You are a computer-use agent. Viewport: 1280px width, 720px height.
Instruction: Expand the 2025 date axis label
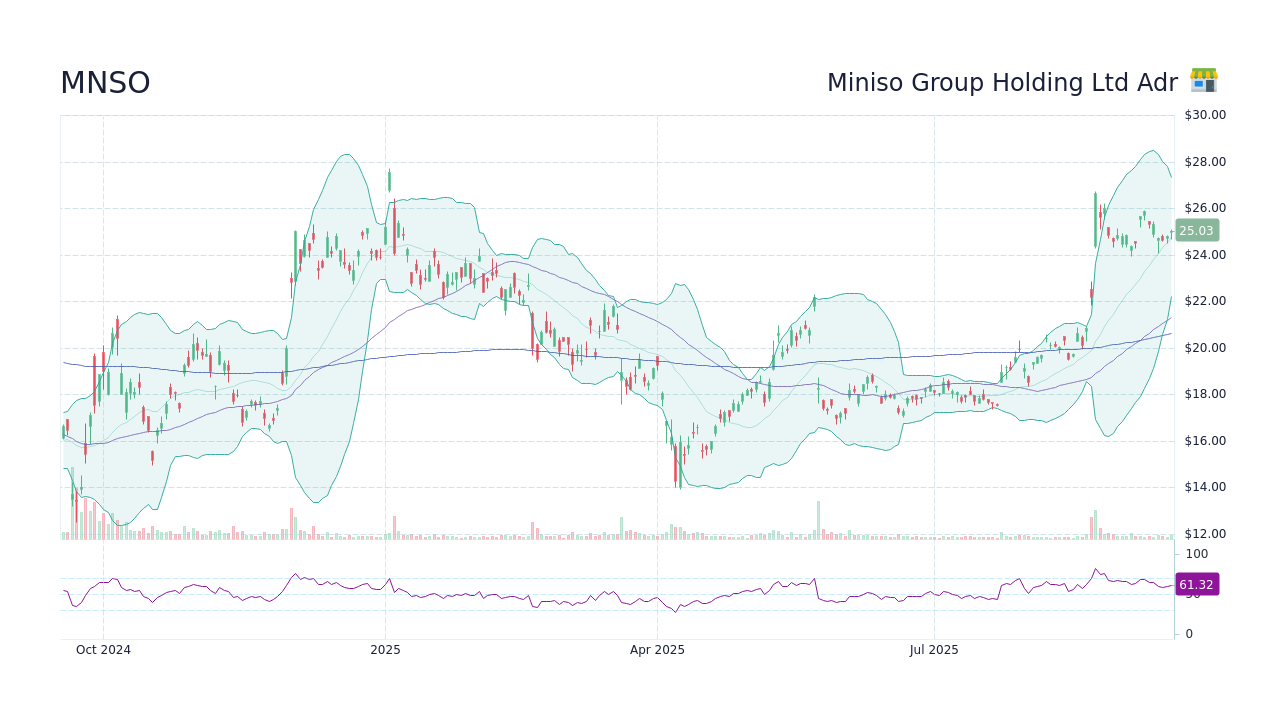point(384,649)
